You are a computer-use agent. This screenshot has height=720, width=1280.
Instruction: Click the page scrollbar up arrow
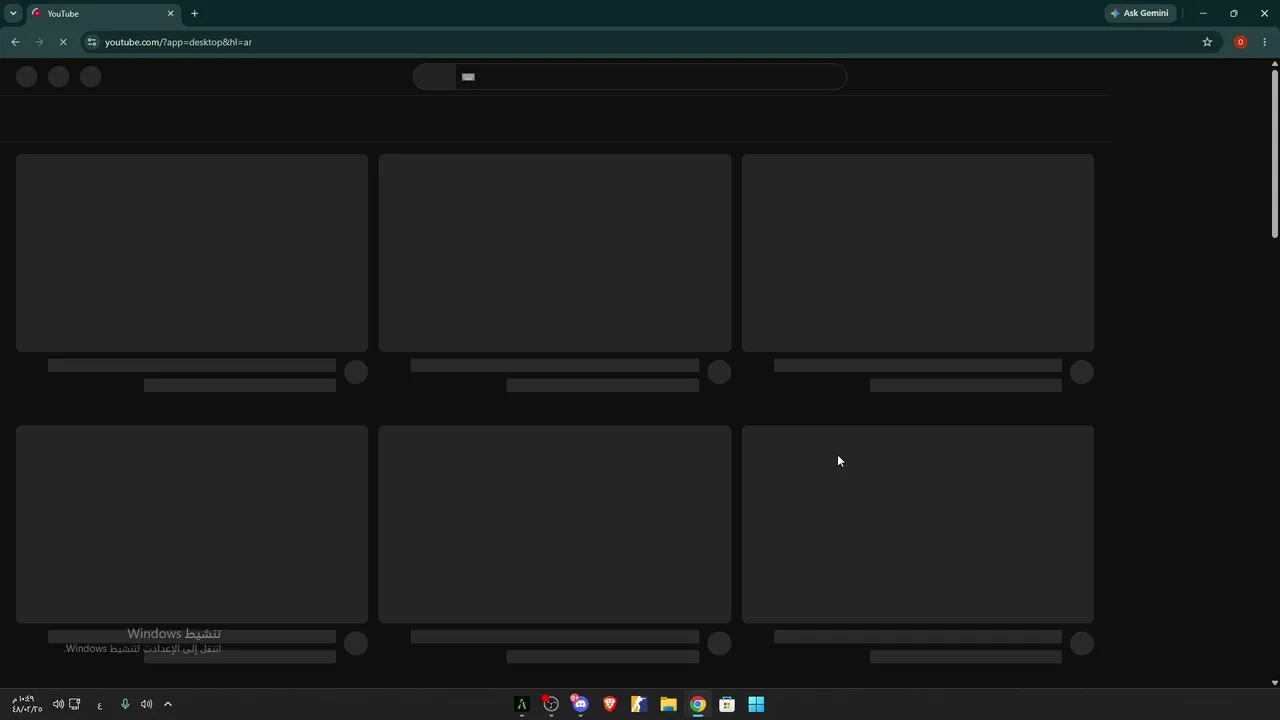click(1274, 64)
